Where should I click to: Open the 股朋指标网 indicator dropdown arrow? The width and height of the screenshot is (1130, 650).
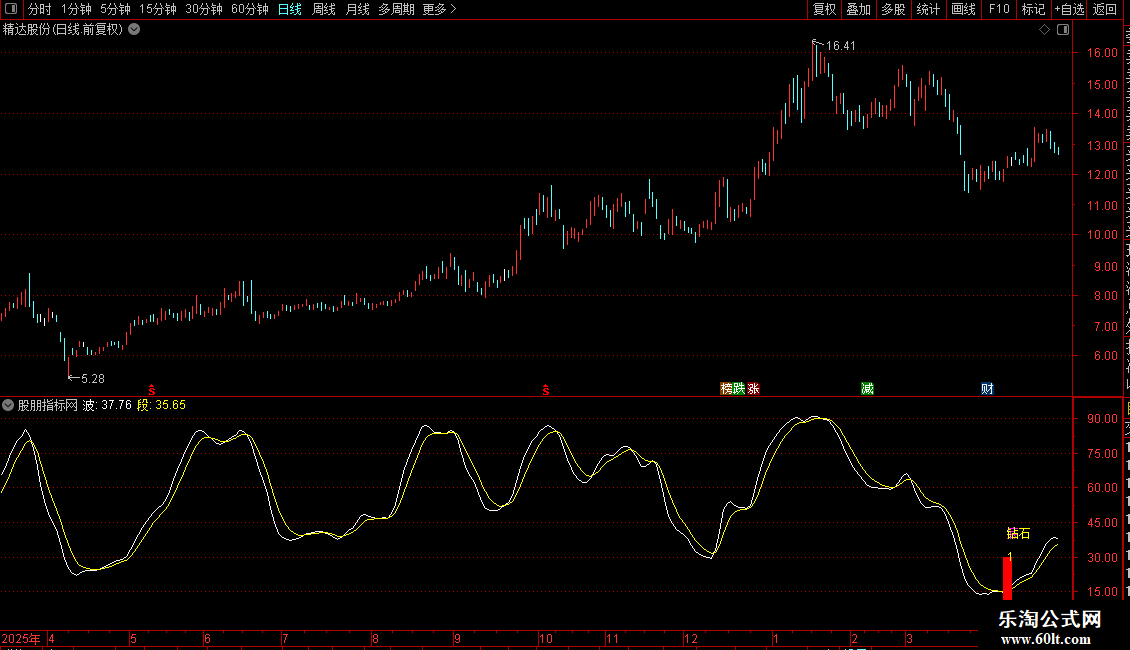(8, 405)
